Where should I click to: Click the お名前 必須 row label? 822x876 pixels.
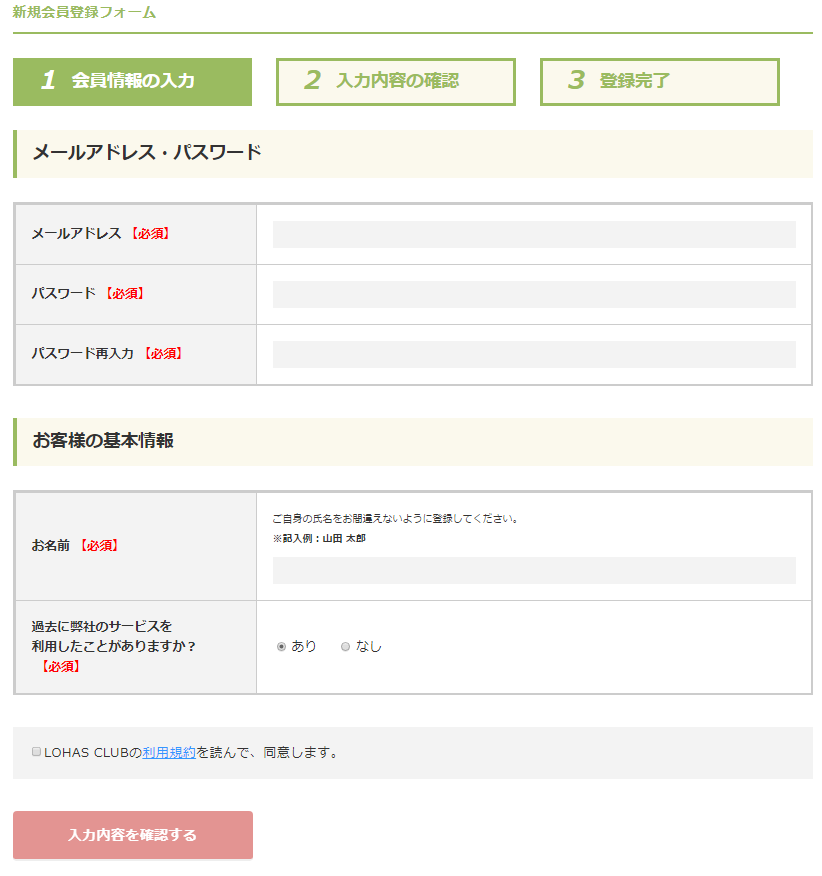[x=75, y=546]
